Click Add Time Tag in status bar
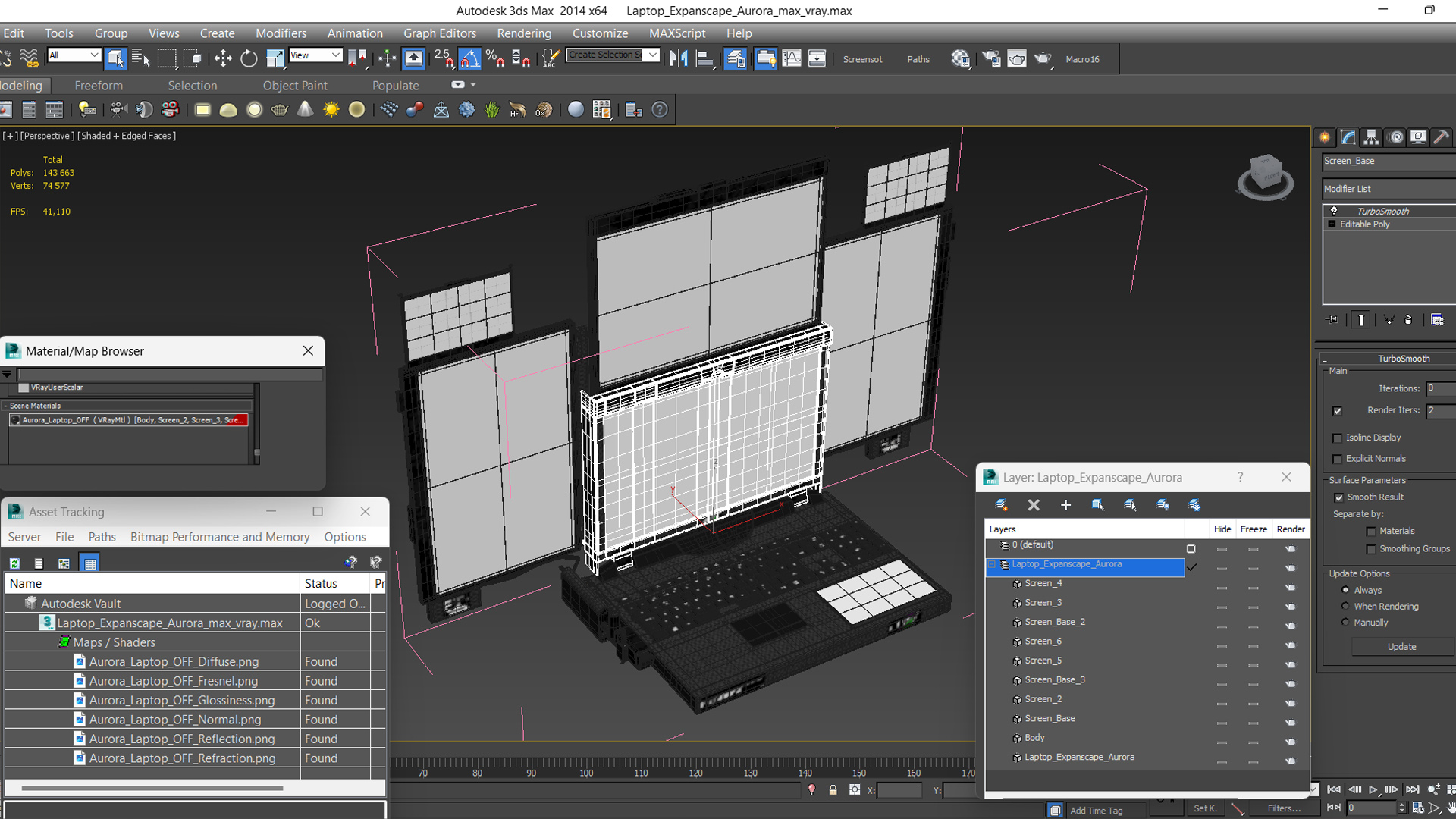The width and height of the screenshot is (1456, 819). point(1096,811)
